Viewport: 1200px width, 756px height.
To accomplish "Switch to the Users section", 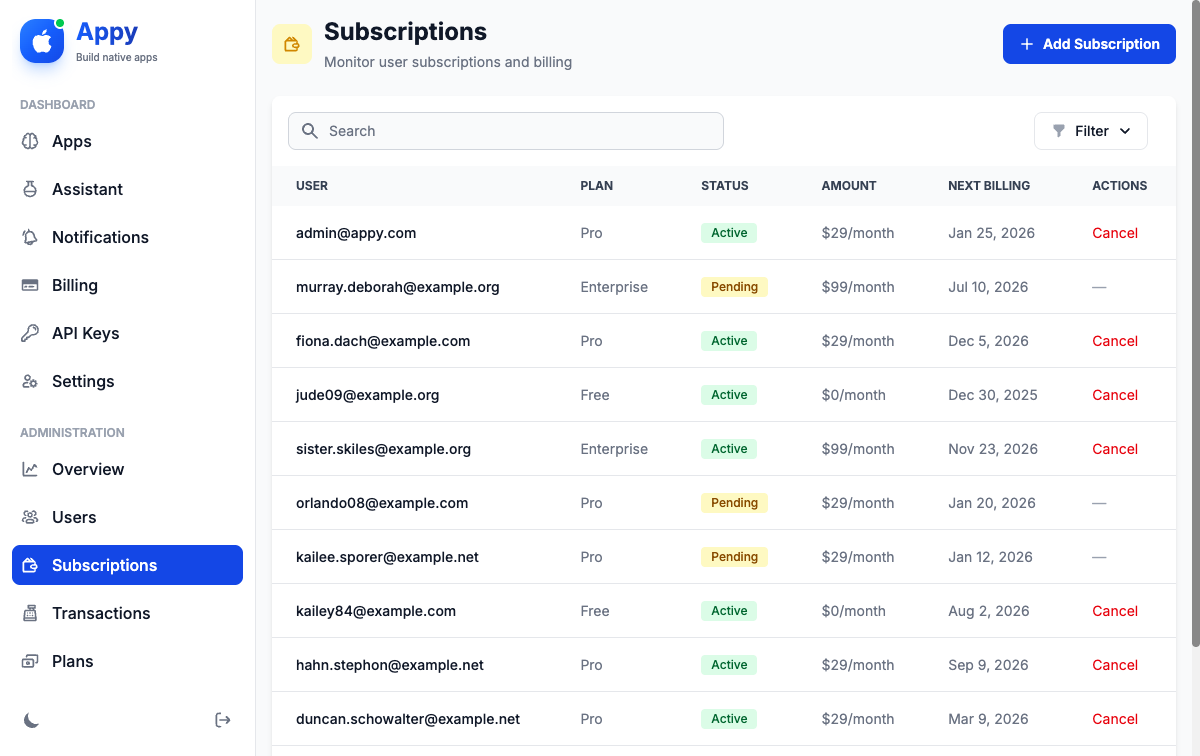I will click(31, 517).
